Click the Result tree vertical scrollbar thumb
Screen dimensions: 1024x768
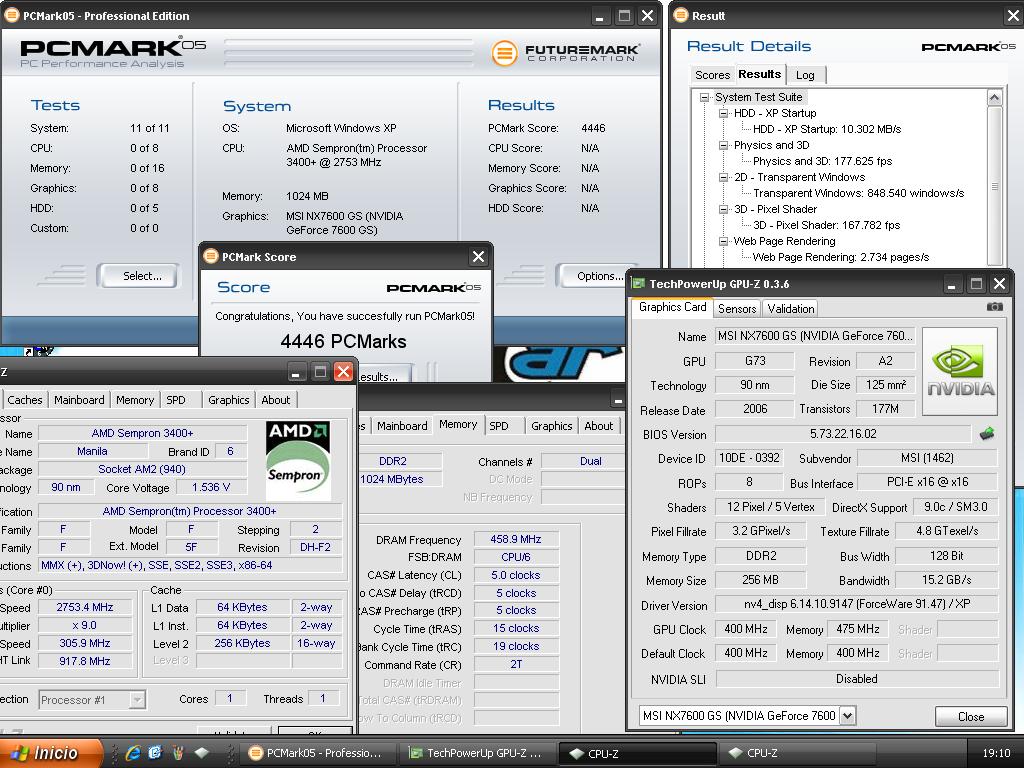point(994,186)
